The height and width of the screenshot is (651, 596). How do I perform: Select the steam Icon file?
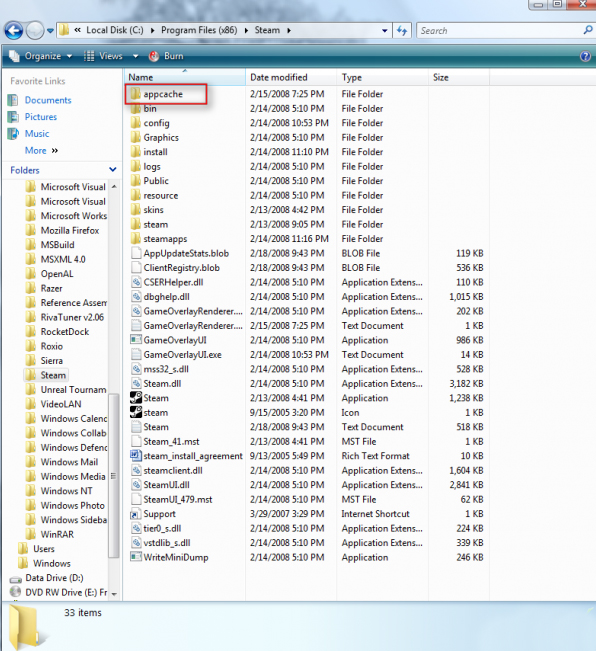[149, 412]
